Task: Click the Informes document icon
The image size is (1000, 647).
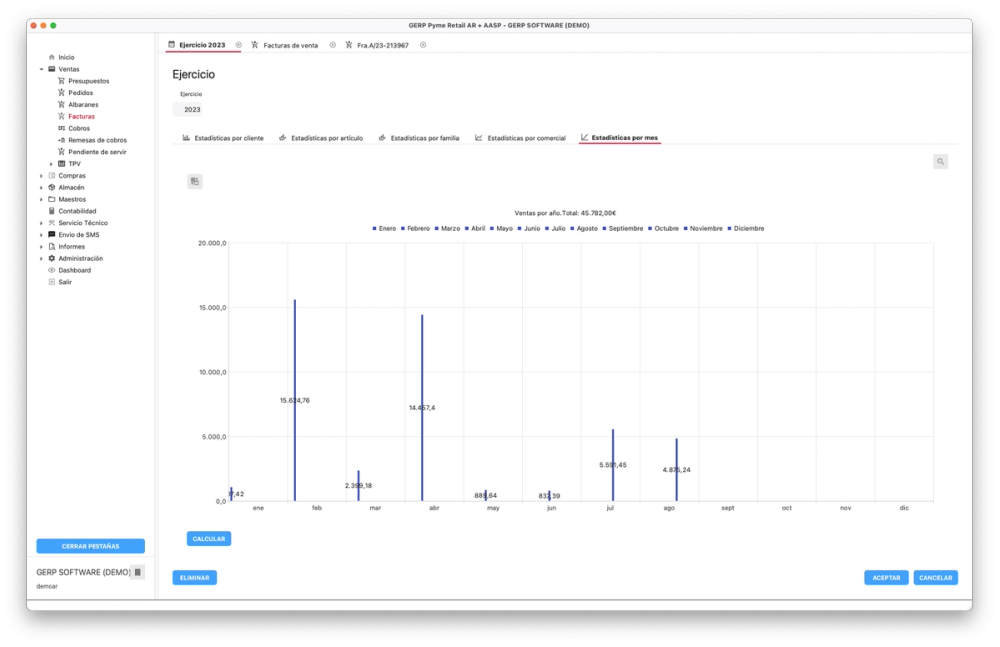Action: 52,247
